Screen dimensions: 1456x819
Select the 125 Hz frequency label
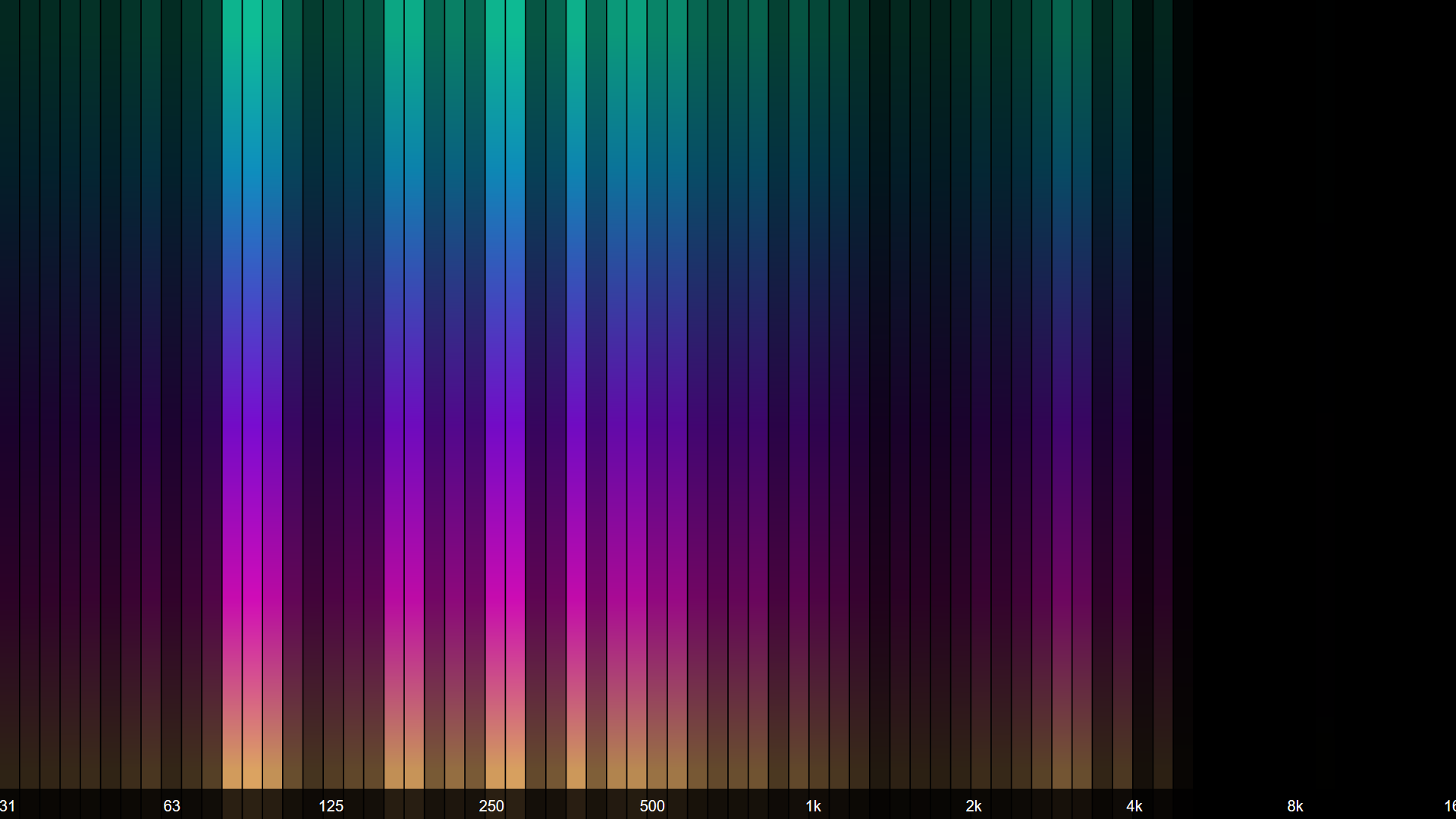pyautogui.click(x=331, y=806)
